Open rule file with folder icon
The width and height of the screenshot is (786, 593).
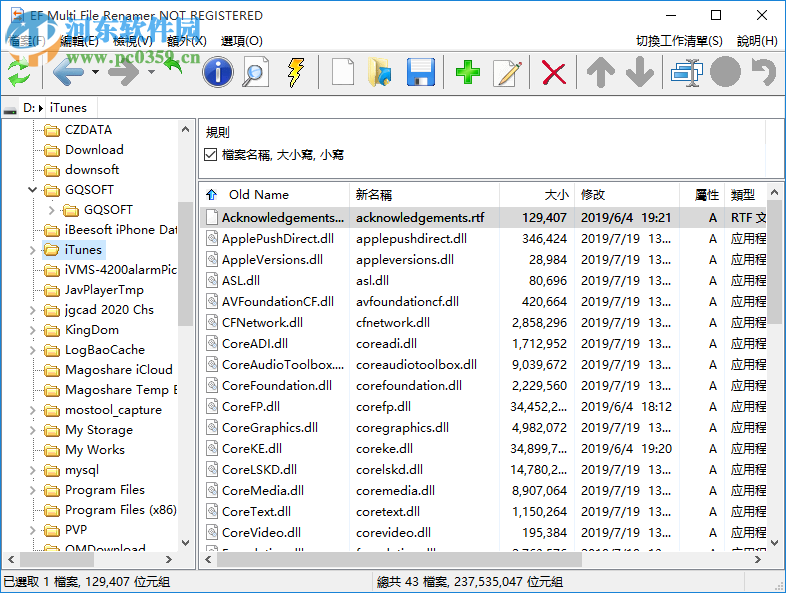(379, 73)
